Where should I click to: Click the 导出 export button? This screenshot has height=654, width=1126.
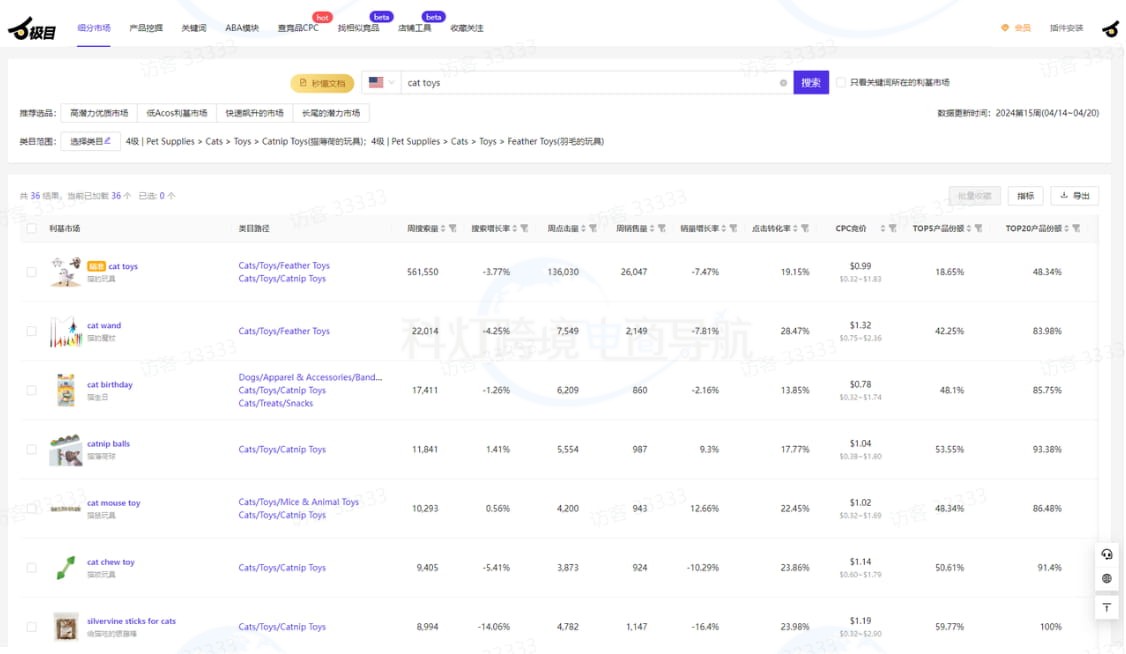(x=1075, y=196)
